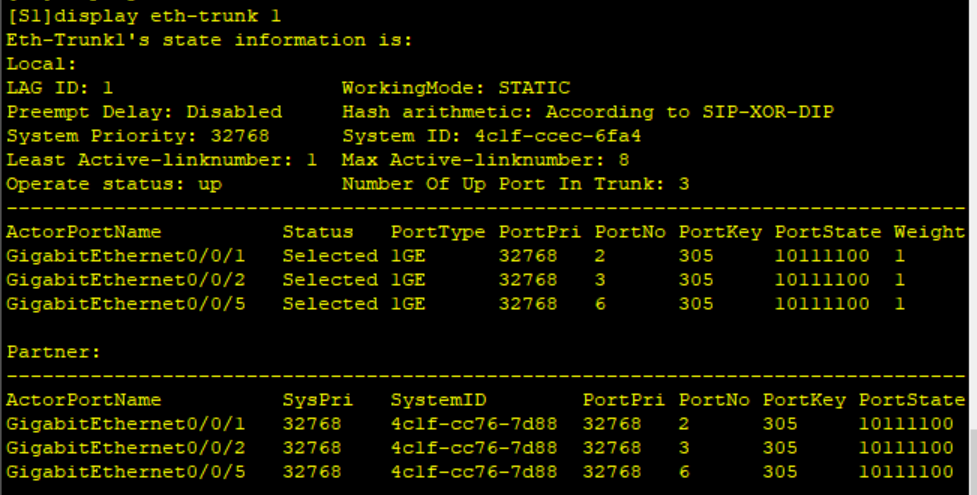Image resolution: width=977 pixels, height=495 pixels.
Task: Select the "Eth-Trunk1's state information is:" line
Action: 209,41
